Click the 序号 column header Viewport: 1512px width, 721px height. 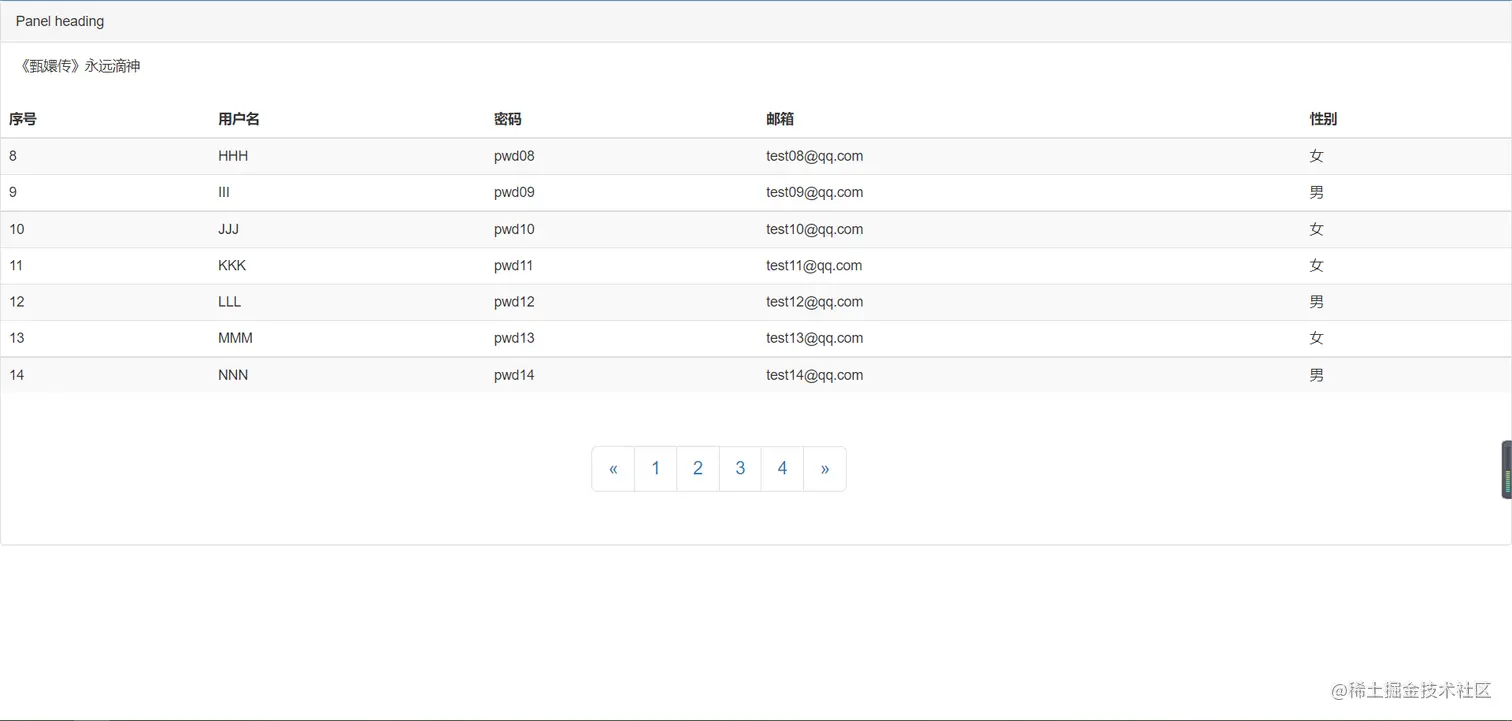(x=23, y=119)
